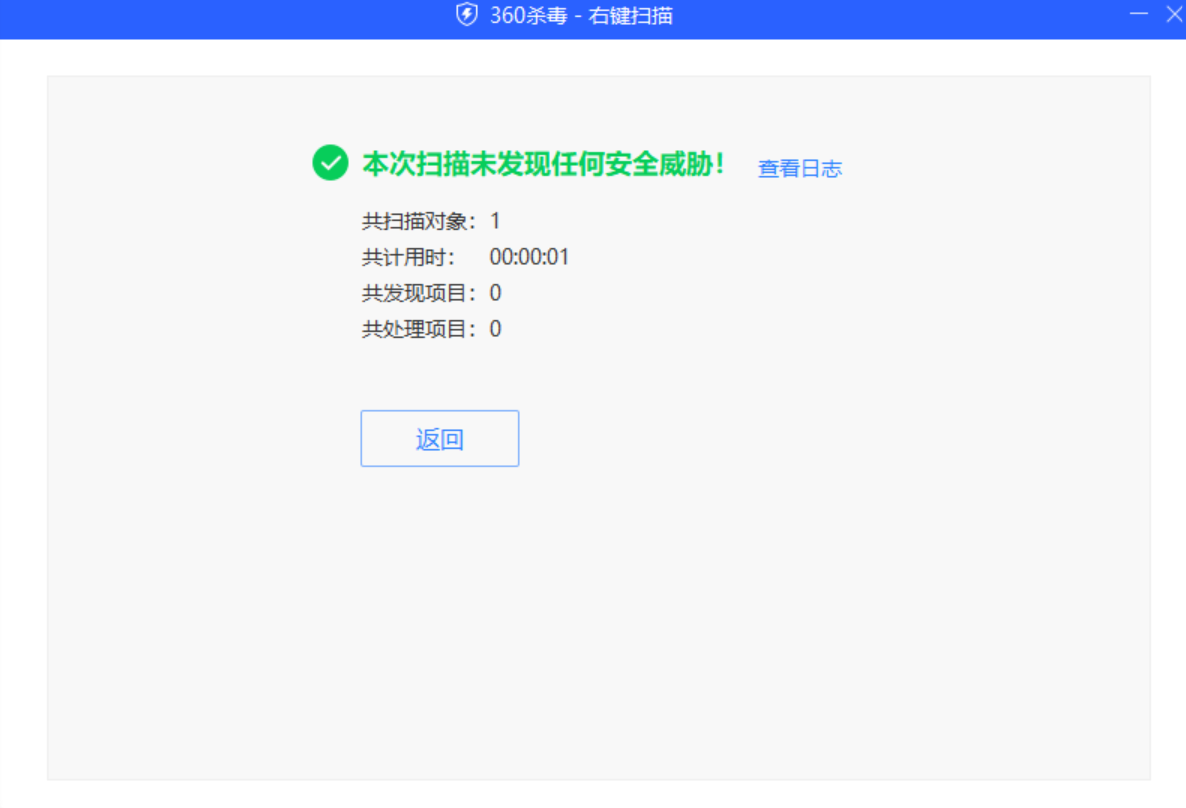Open the 查看日志 link
Image resolution: width=1186 pixels, height=808 pixels.
(x=799, y=169)
